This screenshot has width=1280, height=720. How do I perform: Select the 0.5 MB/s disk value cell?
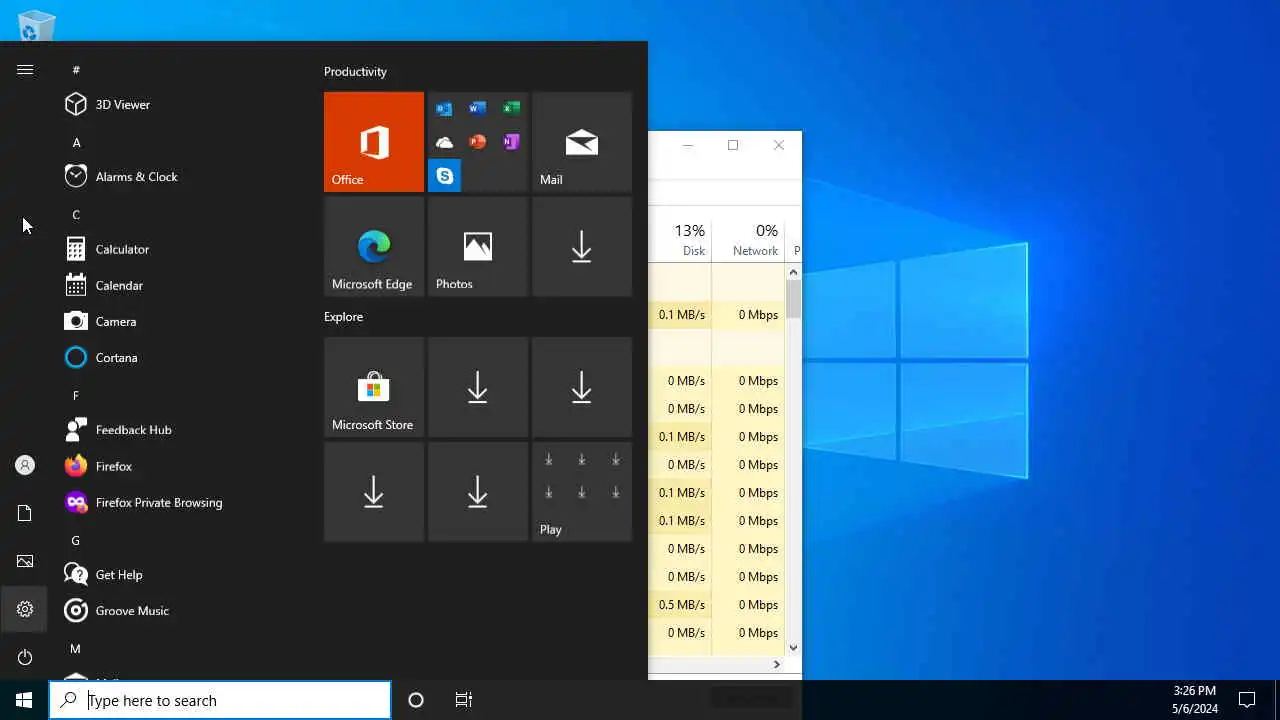(682, 605)
